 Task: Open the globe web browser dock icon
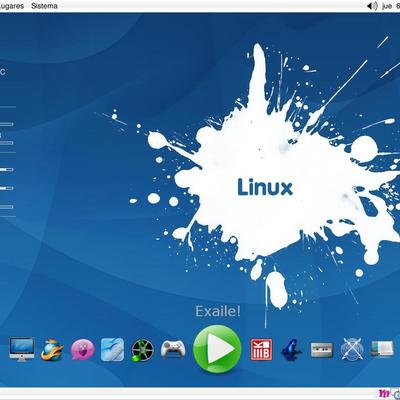coord(52,350)
